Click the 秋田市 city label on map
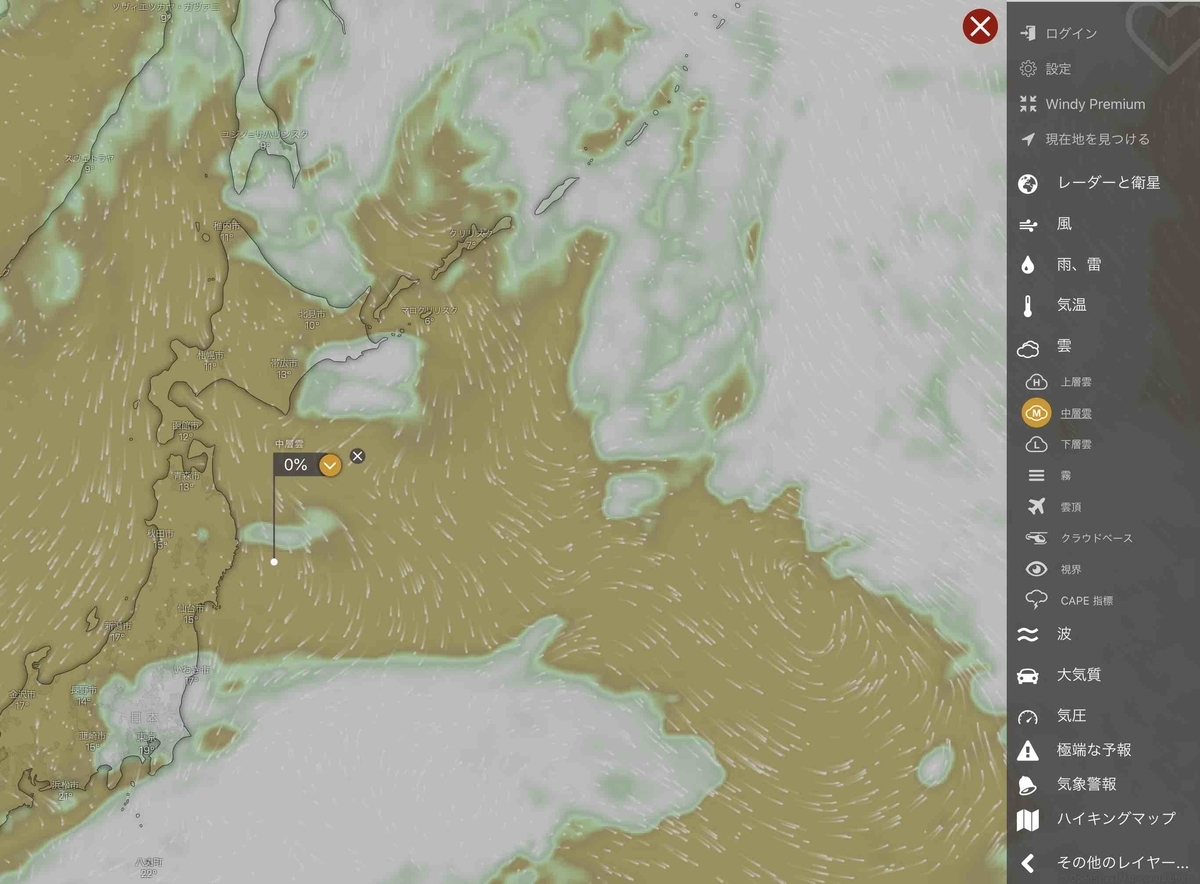This screenshot has height=884, width=1200. tap(162, 534)
